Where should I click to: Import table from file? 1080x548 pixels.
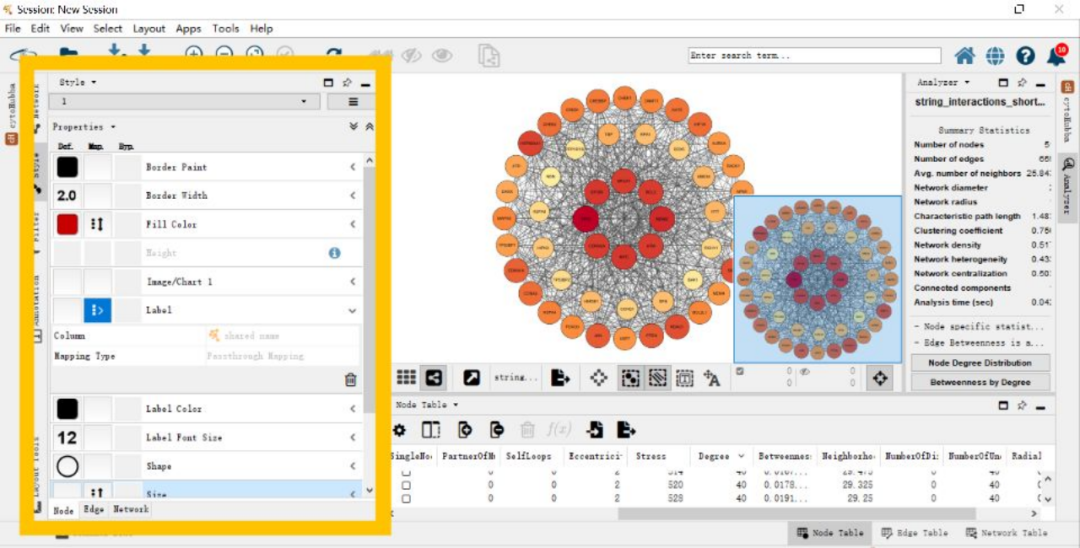coord(594,430)
